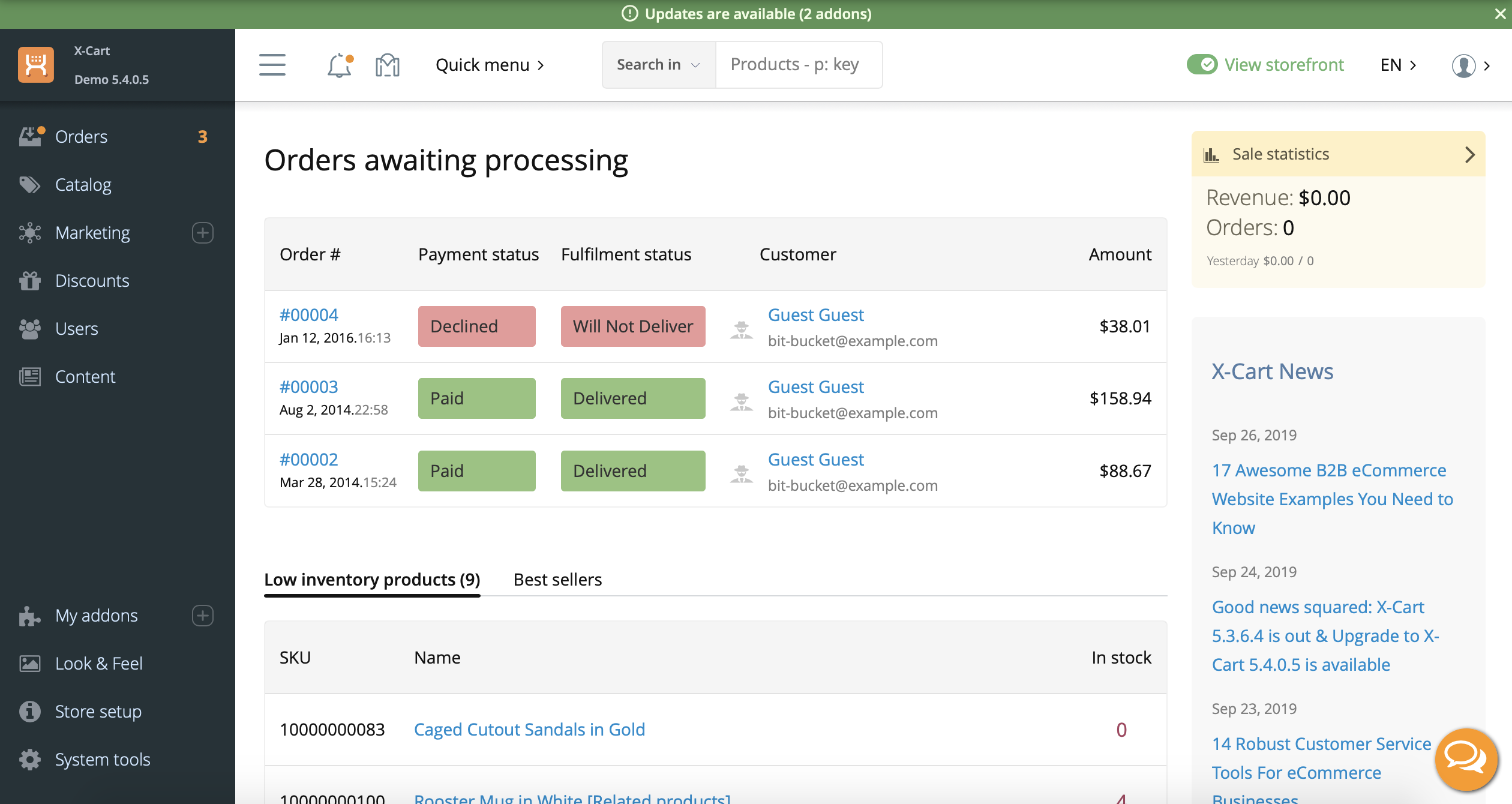Screen dimensions: 1512x804
Task: Open Caged Cutout Sandals in Gold product
Action: (529, 730)
